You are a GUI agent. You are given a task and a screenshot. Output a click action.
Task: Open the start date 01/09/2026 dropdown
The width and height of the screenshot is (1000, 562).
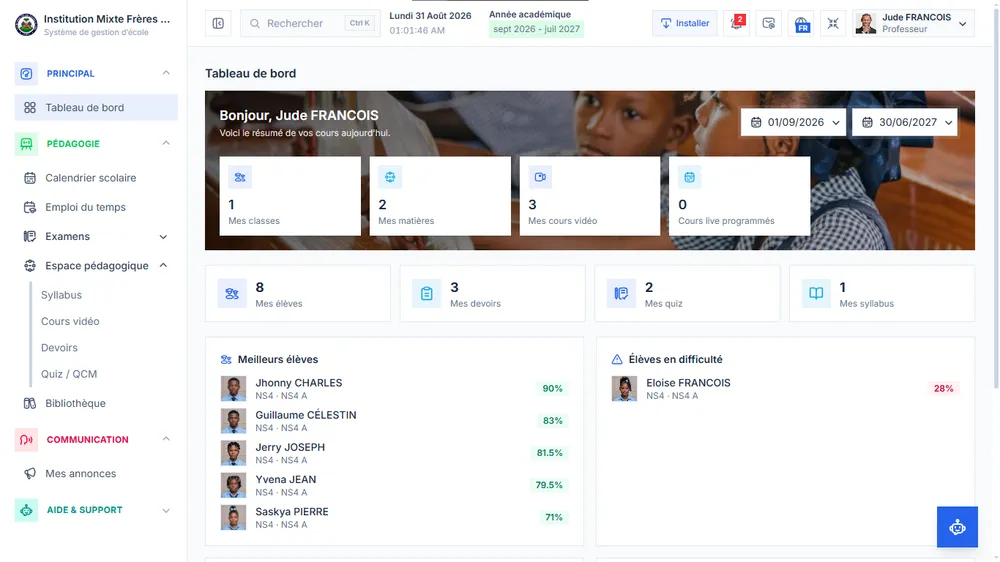coord(795,122)
